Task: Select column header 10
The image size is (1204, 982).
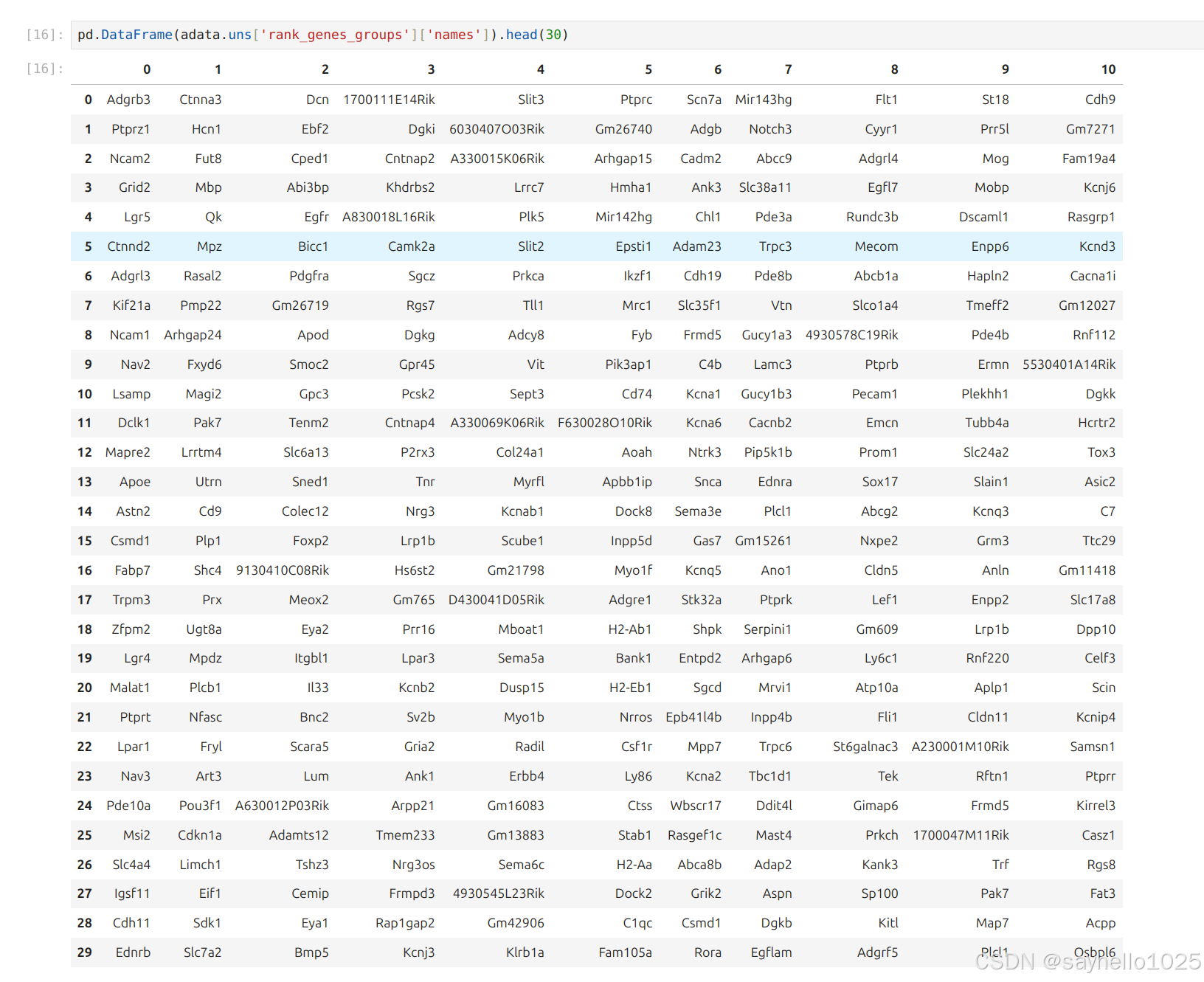Action: (x=1108, y=69)
